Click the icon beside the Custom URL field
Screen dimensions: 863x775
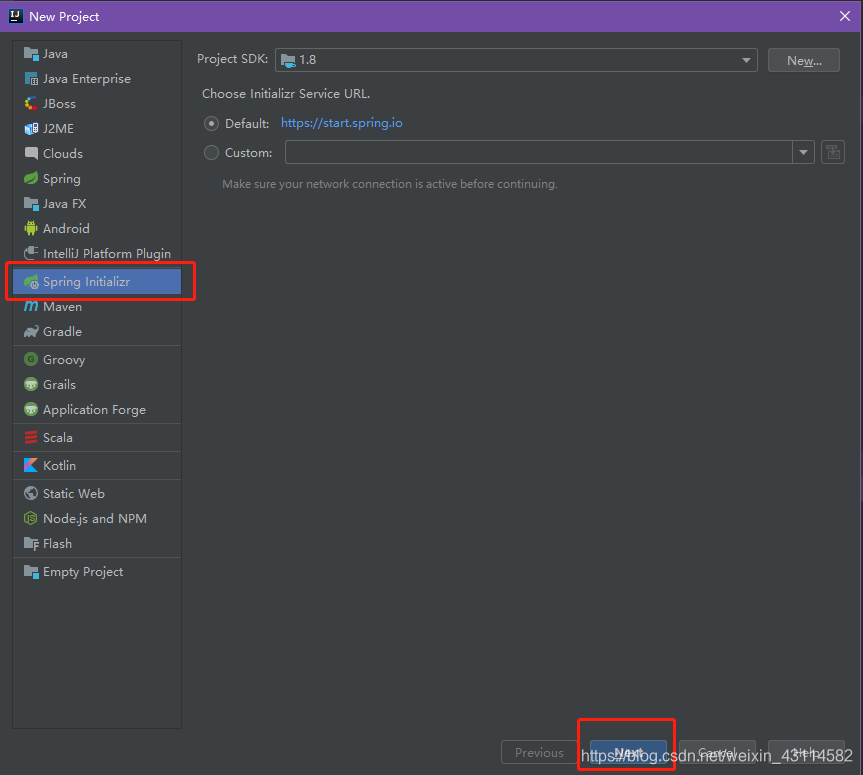pos(833,152)
